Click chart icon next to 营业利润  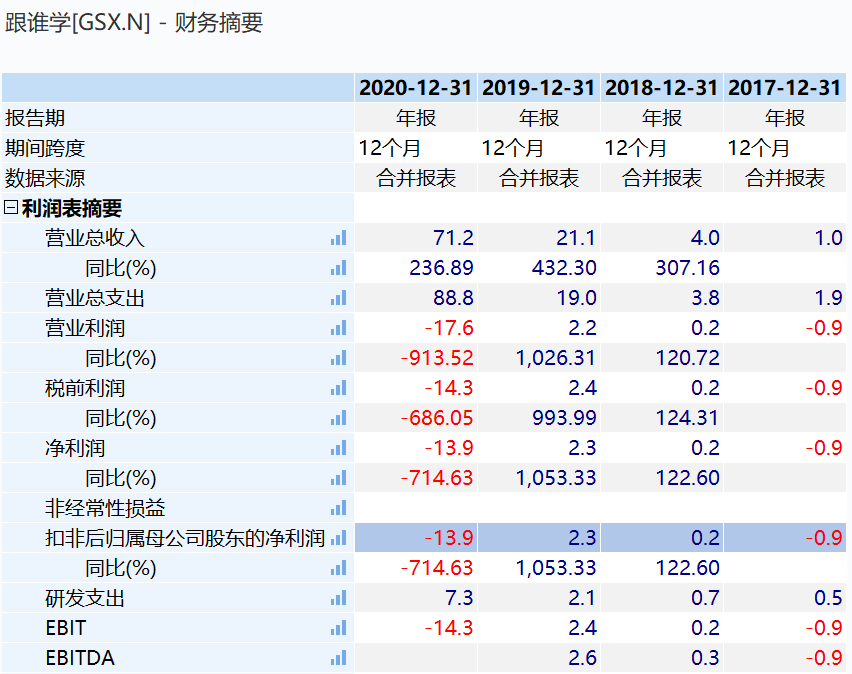tap(338, 328)
